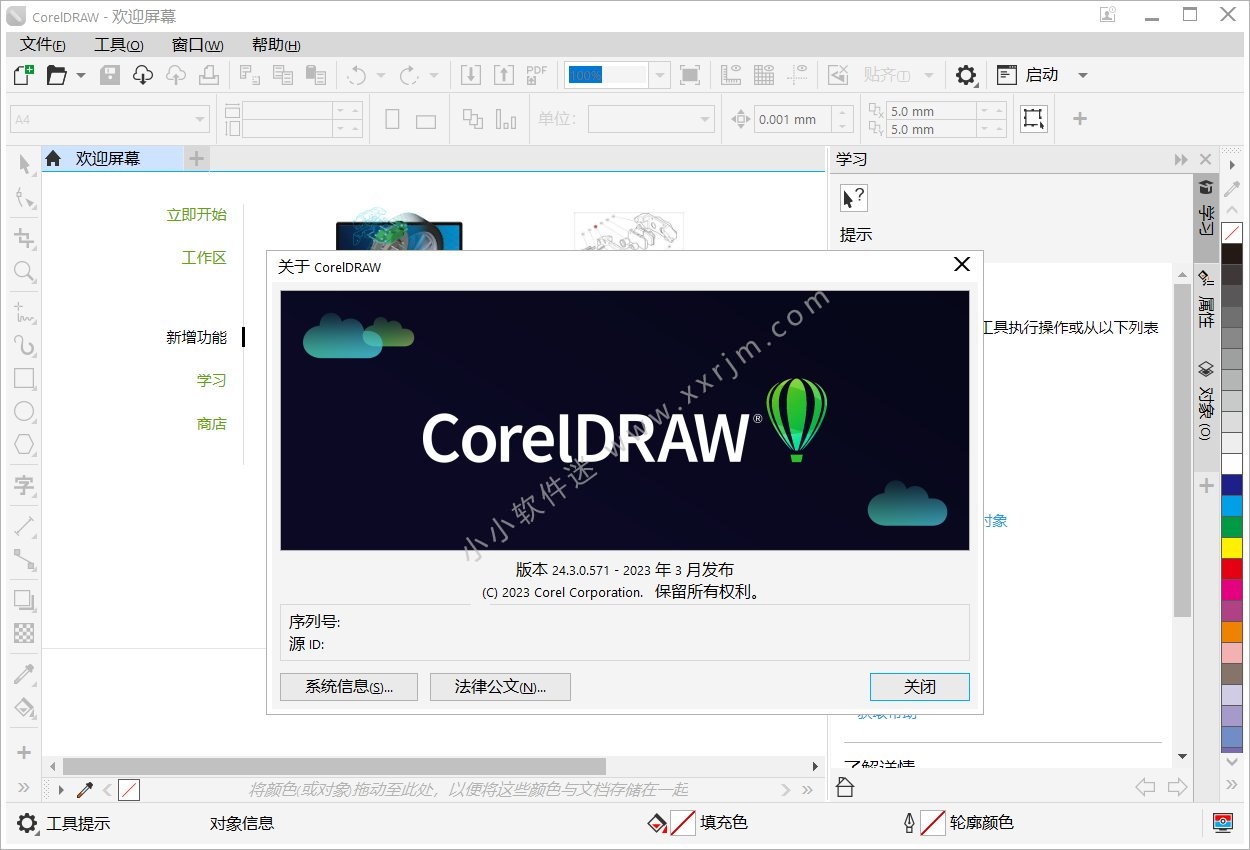Select landscape page orientation
Viewport: 1250px width, 850px height.
coord(426,121)
